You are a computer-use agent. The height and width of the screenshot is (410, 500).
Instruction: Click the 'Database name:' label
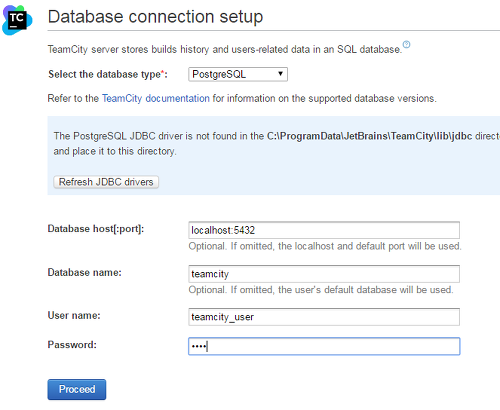pos(85,272)
